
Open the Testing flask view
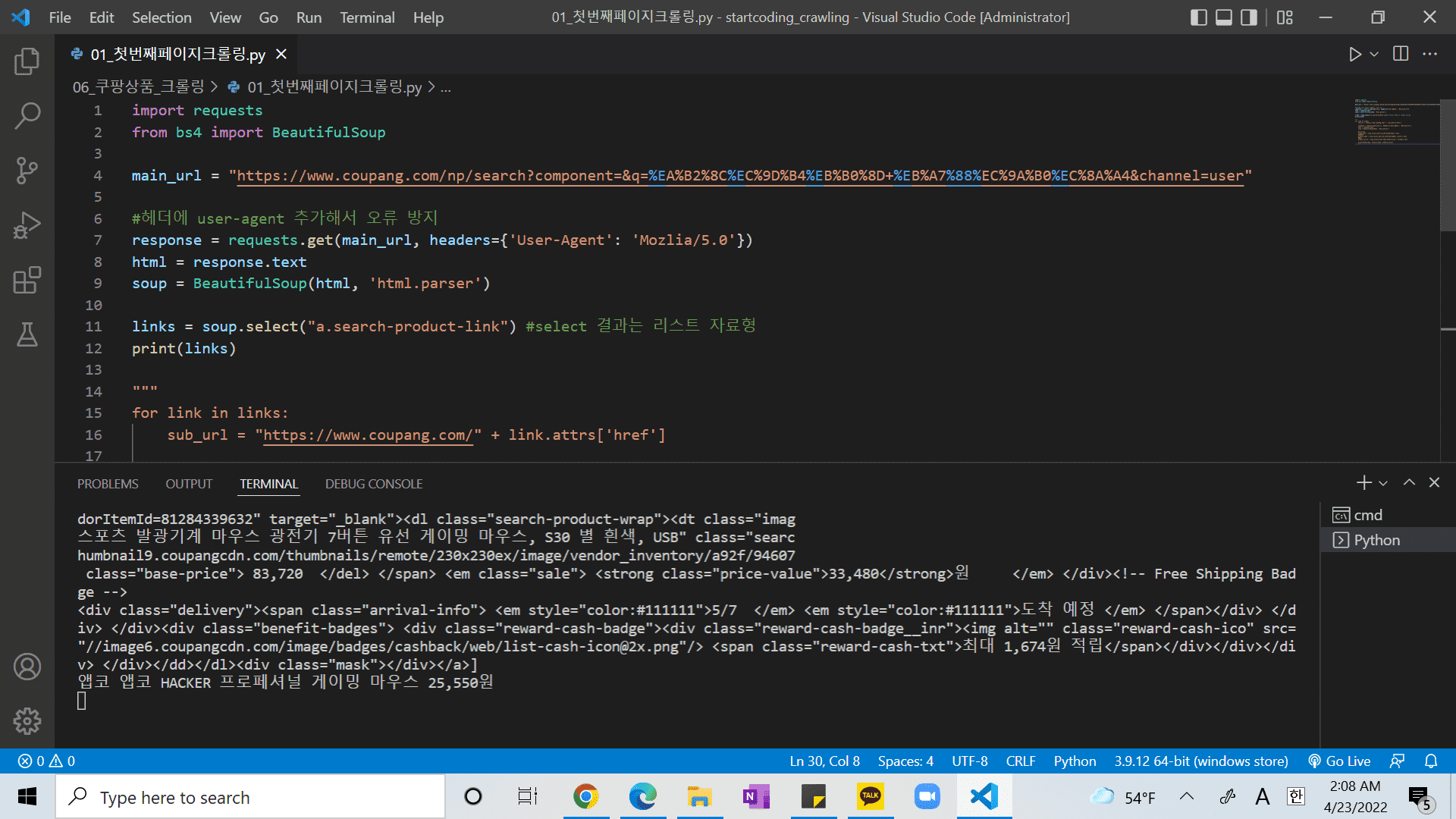27,334
